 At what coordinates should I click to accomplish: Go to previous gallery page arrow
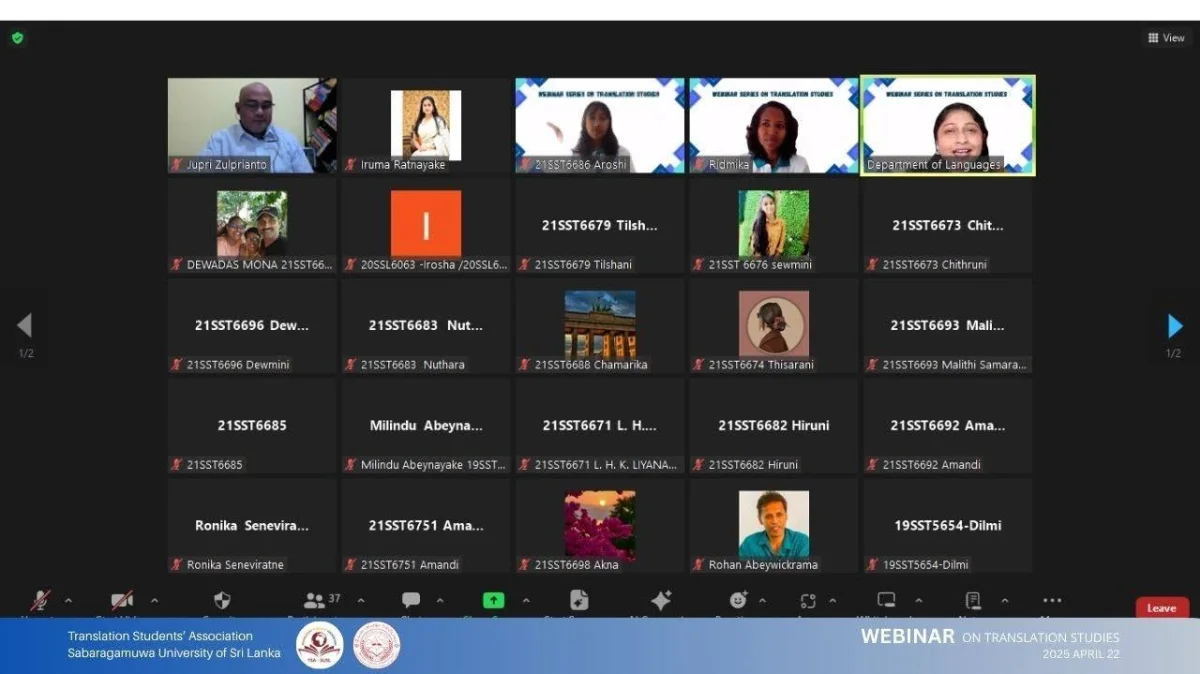point(25,325)
